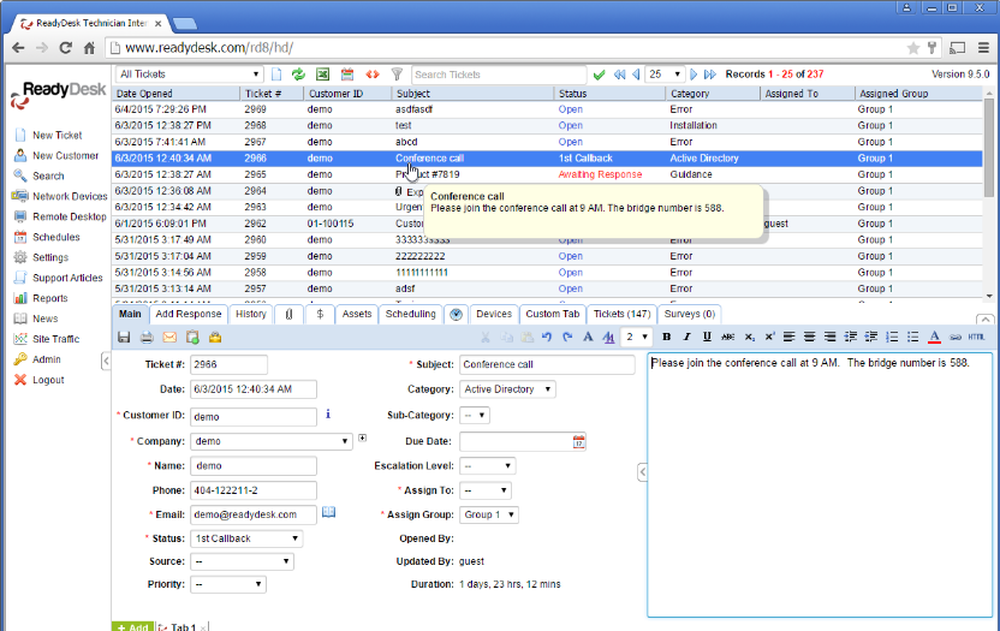Open the Scheduling tab
This screenshot has height=631, width=1000.
click(x=411, y=314)
